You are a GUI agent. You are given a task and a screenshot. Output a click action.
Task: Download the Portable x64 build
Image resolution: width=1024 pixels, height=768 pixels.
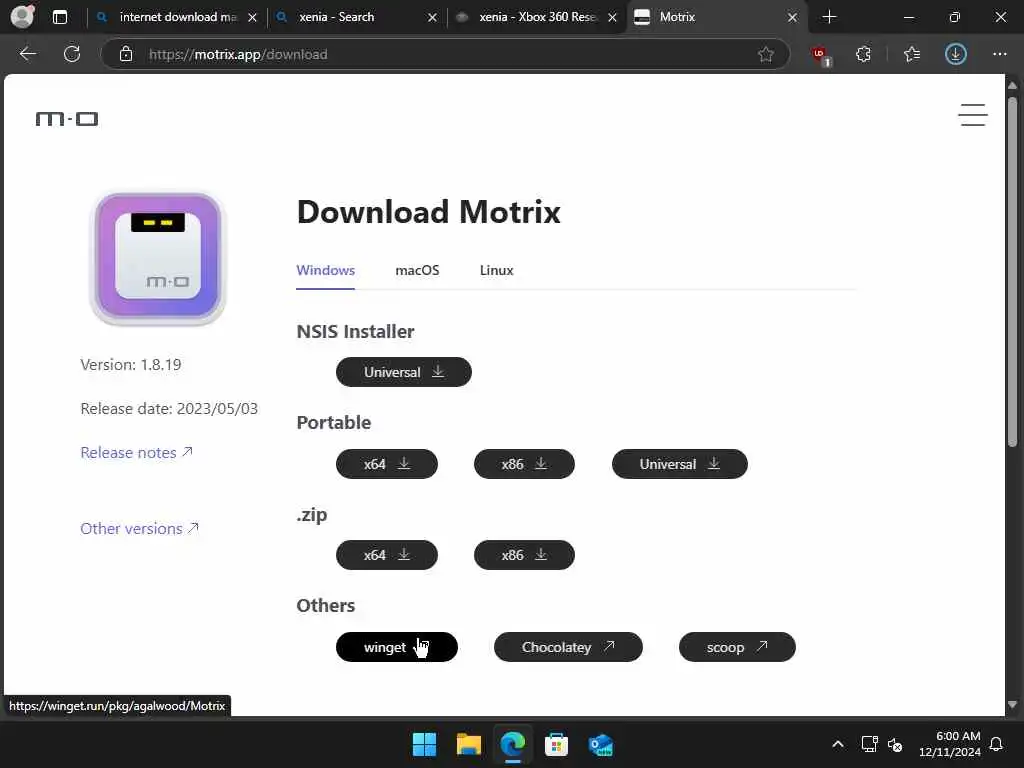pyautogui.click(x=387, y=464)
